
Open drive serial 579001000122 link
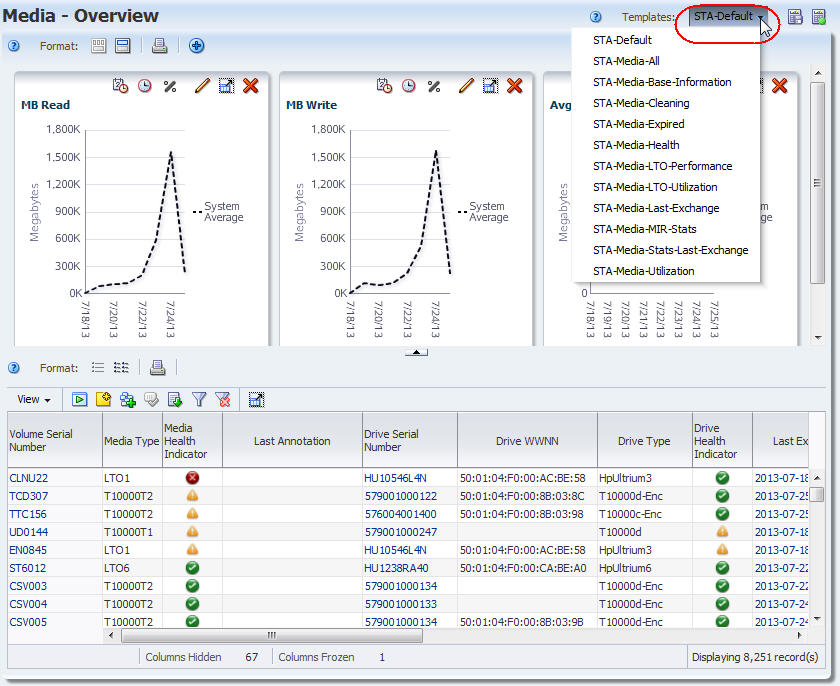(401, 496)
